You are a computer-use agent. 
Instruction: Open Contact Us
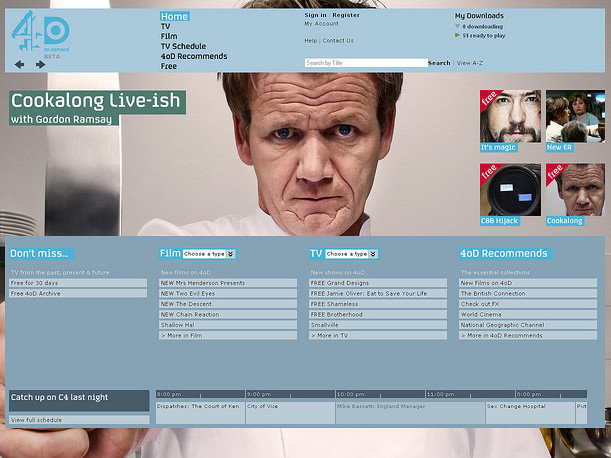(338, 41)
